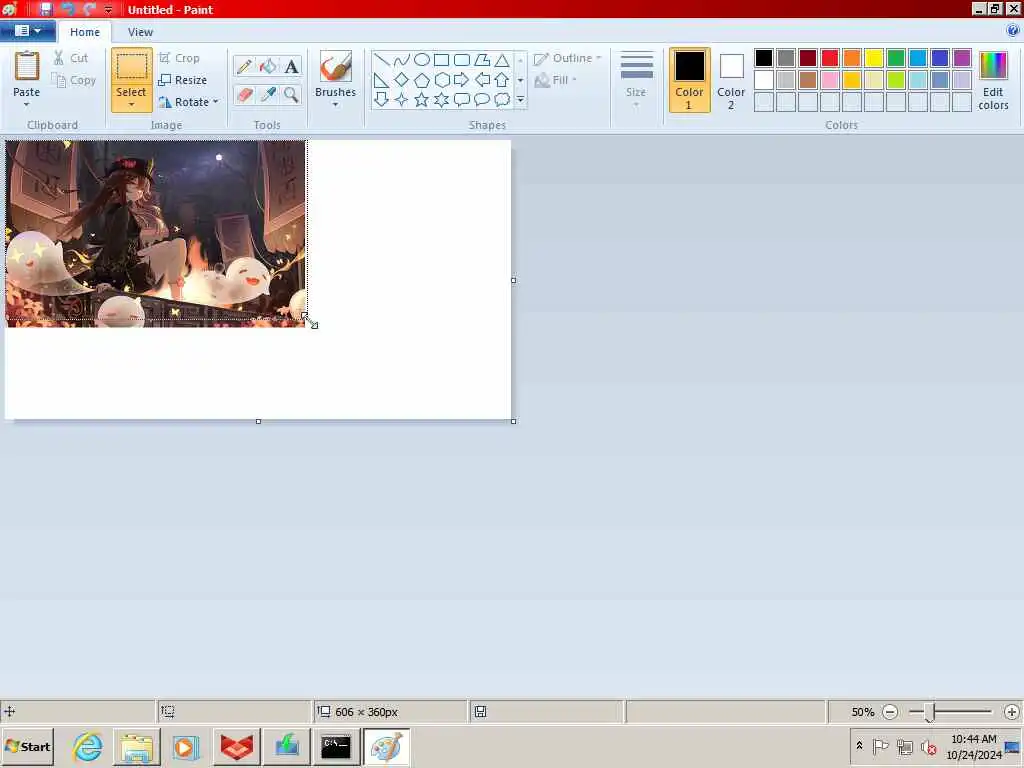Select the Pencil tool
The height and width of the screenshot is (768, 1024).
click(245, 66)
